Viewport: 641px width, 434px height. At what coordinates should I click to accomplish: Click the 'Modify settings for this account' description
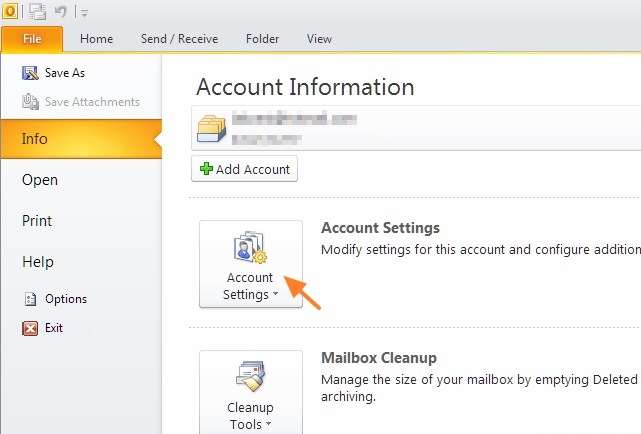[481, 249]
